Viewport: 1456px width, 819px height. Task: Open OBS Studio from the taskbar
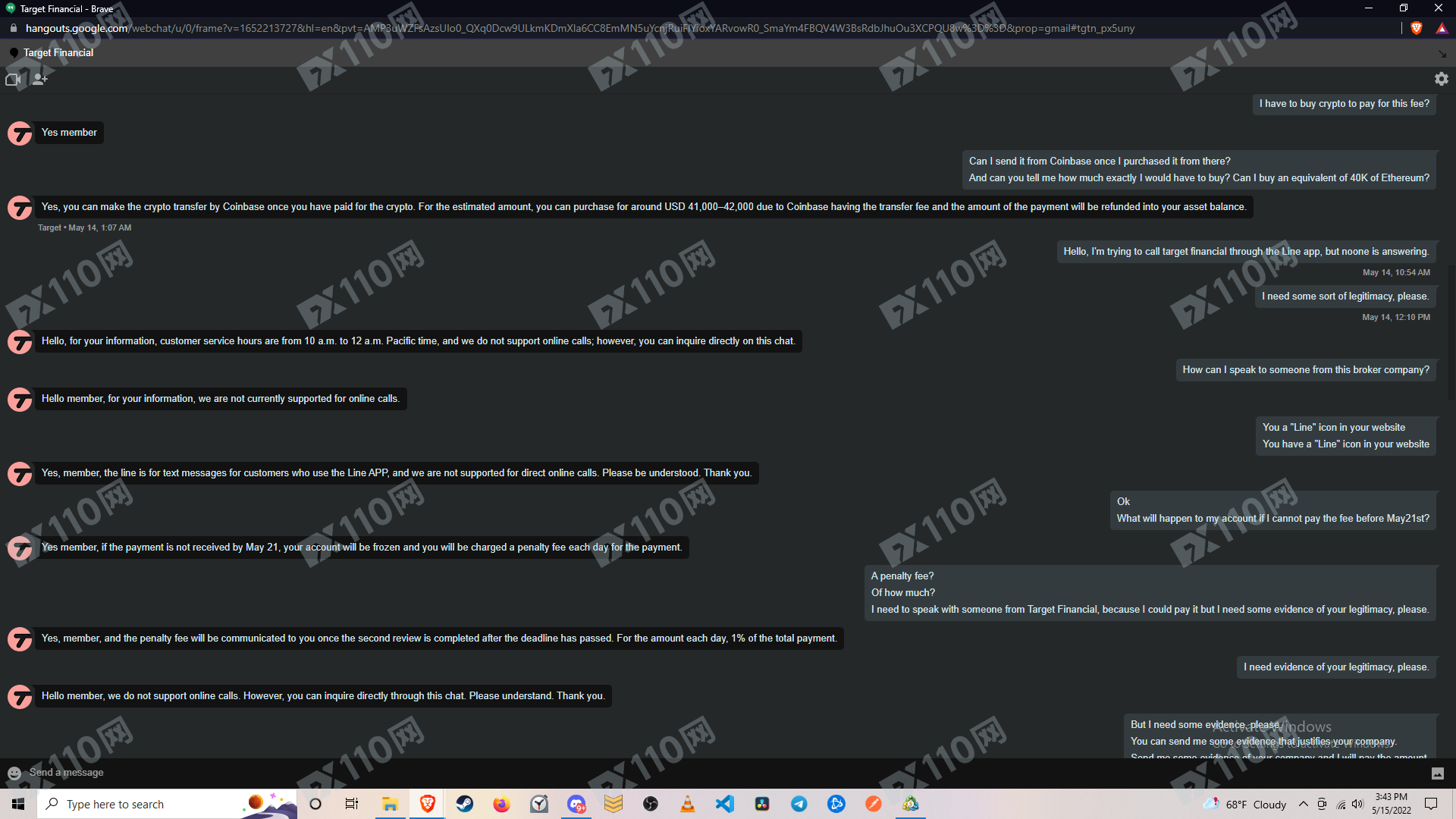(x=651, y=804)
